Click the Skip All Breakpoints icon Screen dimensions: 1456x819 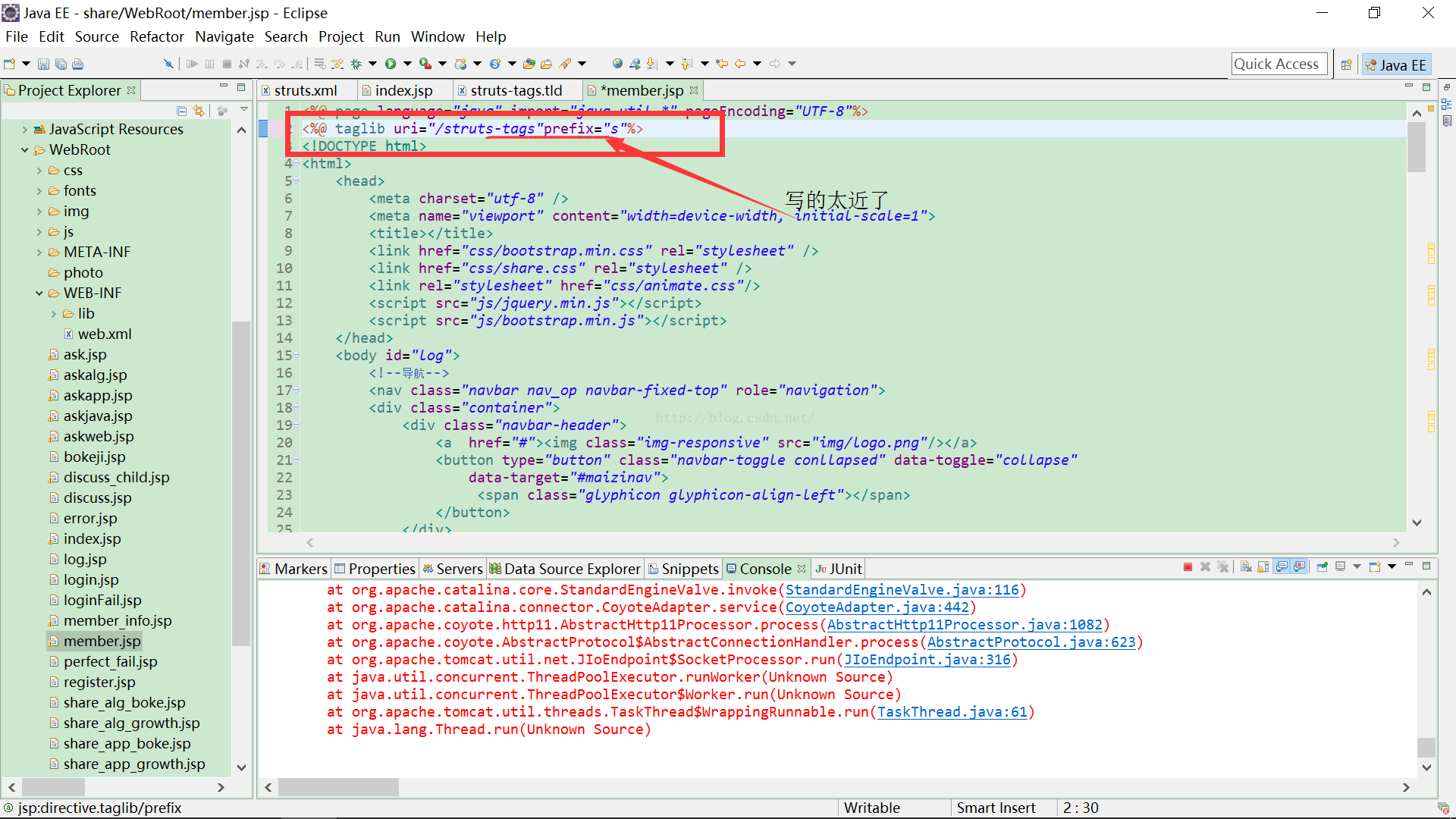coord(168,64)
